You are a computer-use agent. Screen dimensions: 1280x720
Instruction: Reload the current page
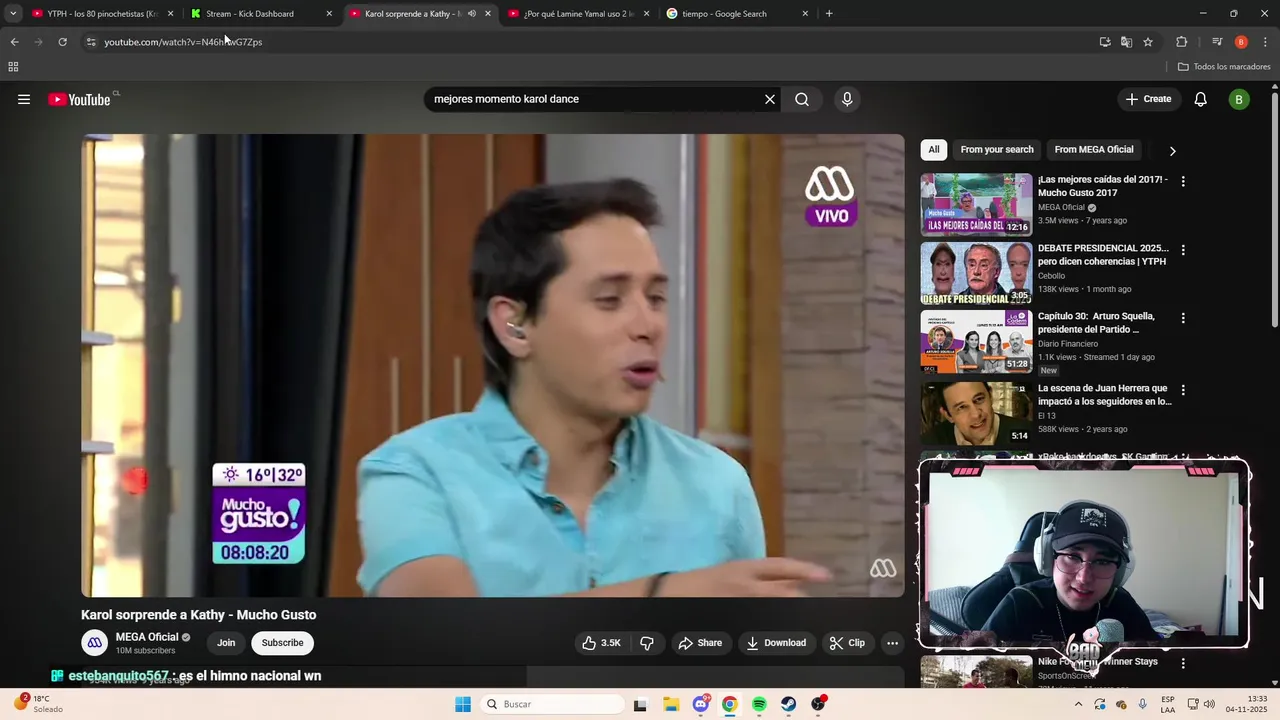(x=62, y=42)
